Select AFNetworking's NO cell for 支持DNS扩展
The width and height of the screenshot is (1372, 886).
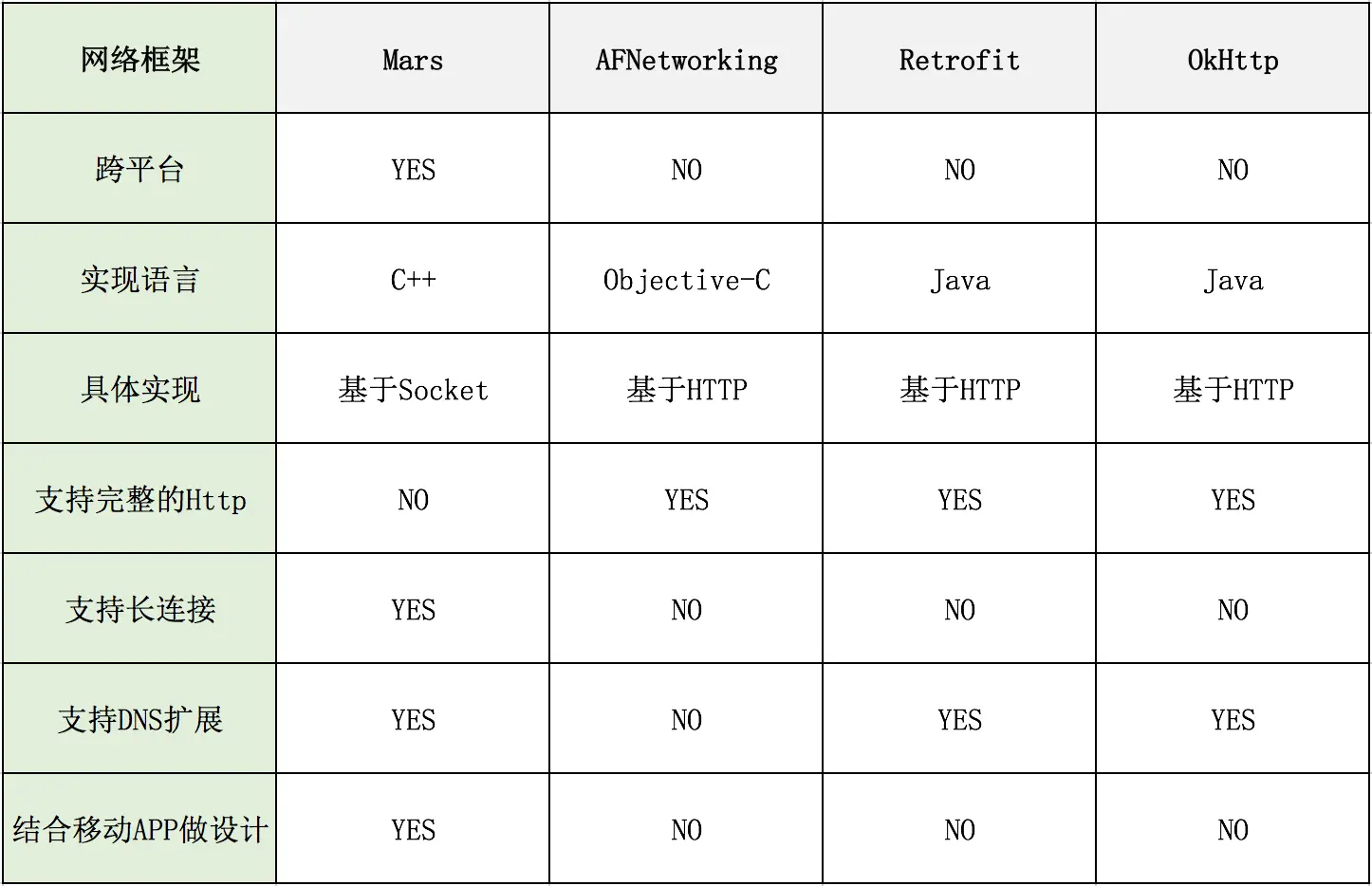[x=686, y=719]
